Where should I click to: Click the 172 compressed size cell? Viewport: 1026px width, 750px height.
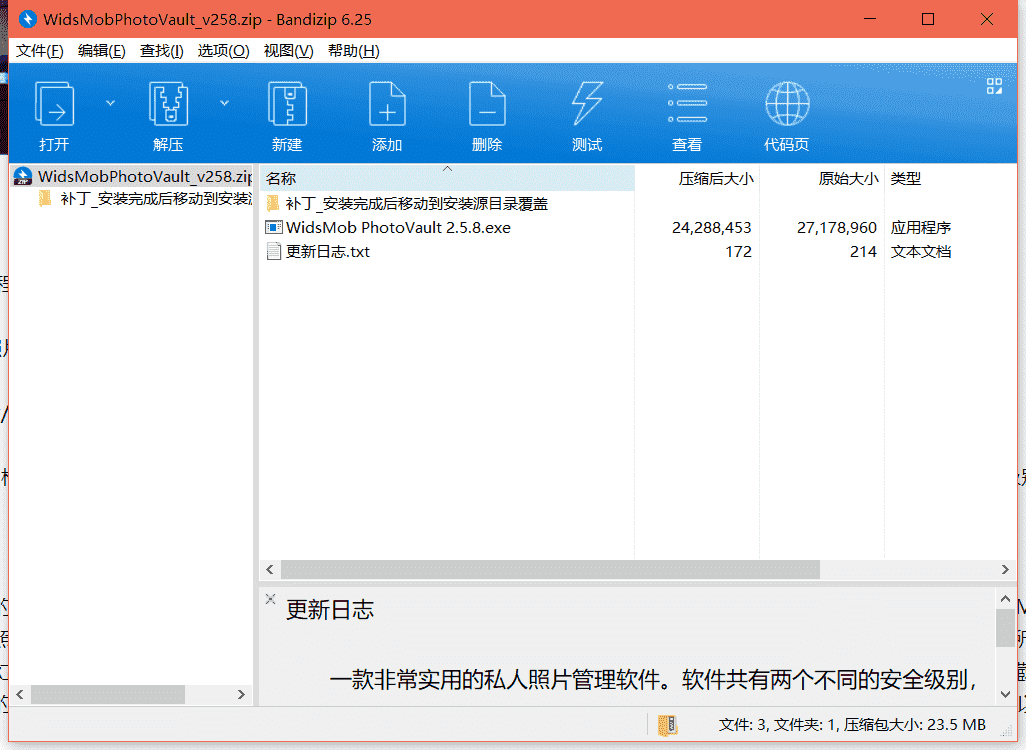pyautogui.click(x=738, y=252)
